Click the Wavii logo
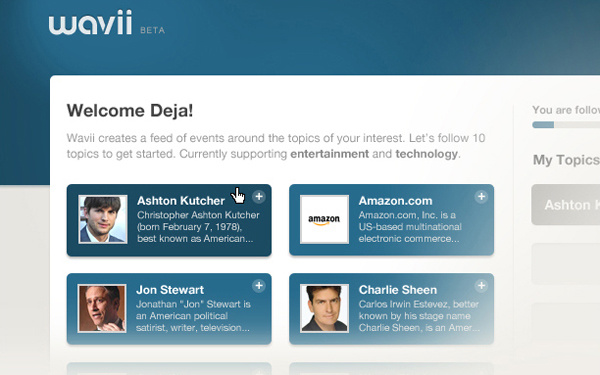 (x=90, y=23)
